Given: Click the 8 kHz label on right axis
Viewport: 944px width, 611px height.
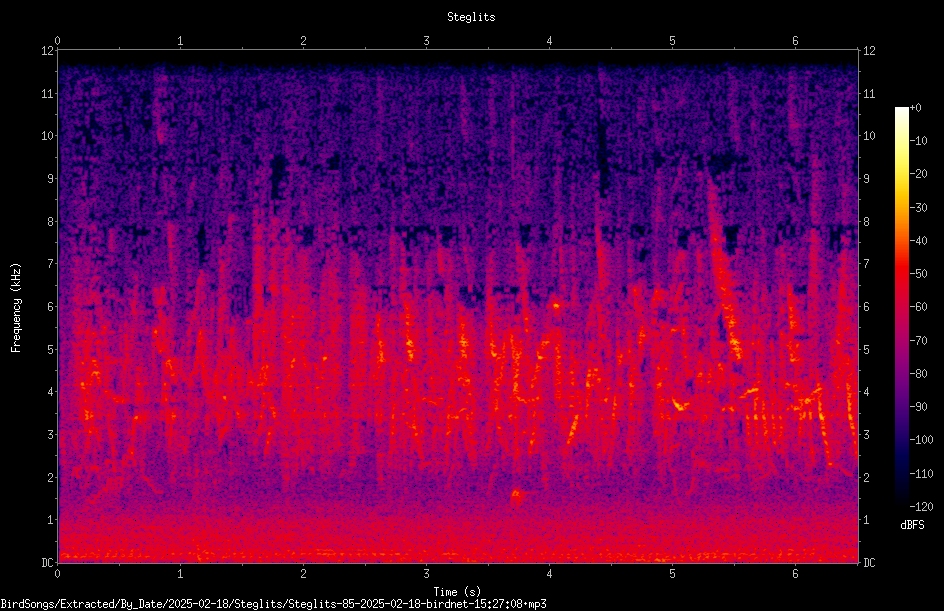Looking at the screenshot, I should point(866,222).
